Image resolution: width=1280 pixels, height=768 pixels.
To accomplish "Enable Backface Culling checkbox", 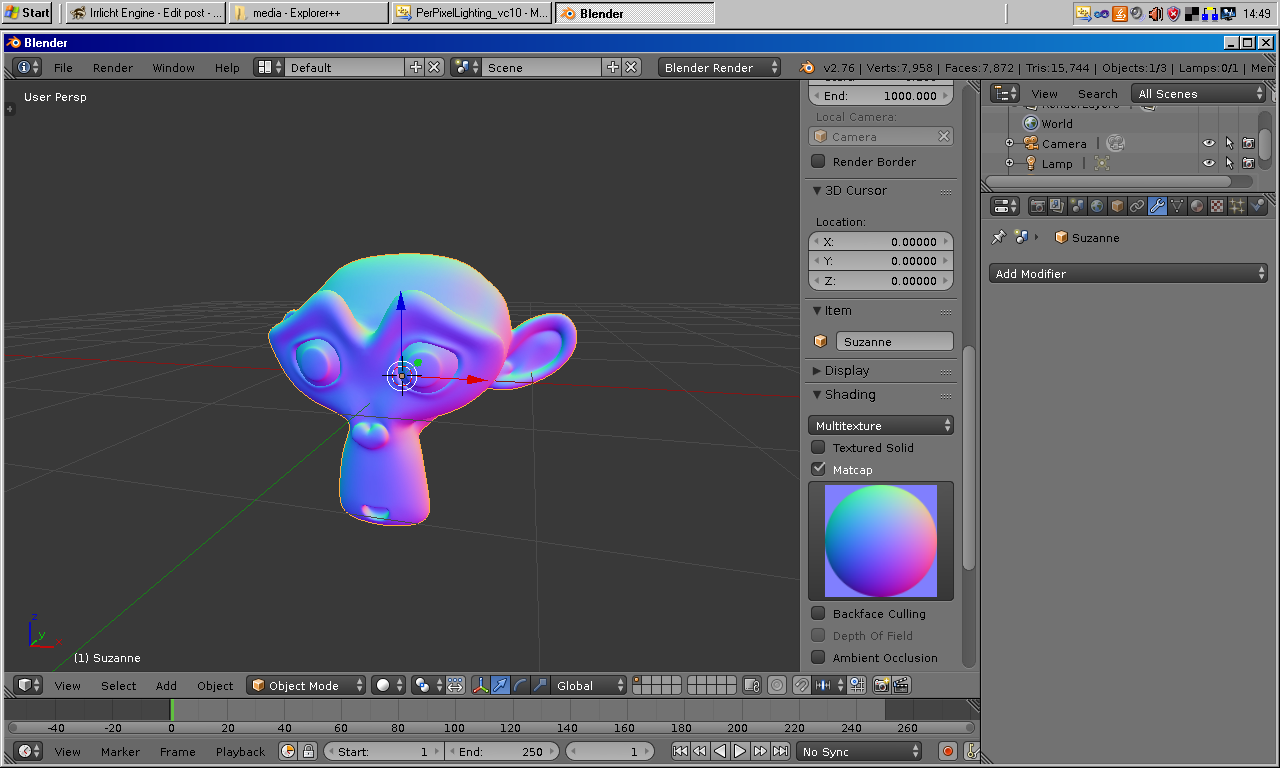I will click(818, 613).
